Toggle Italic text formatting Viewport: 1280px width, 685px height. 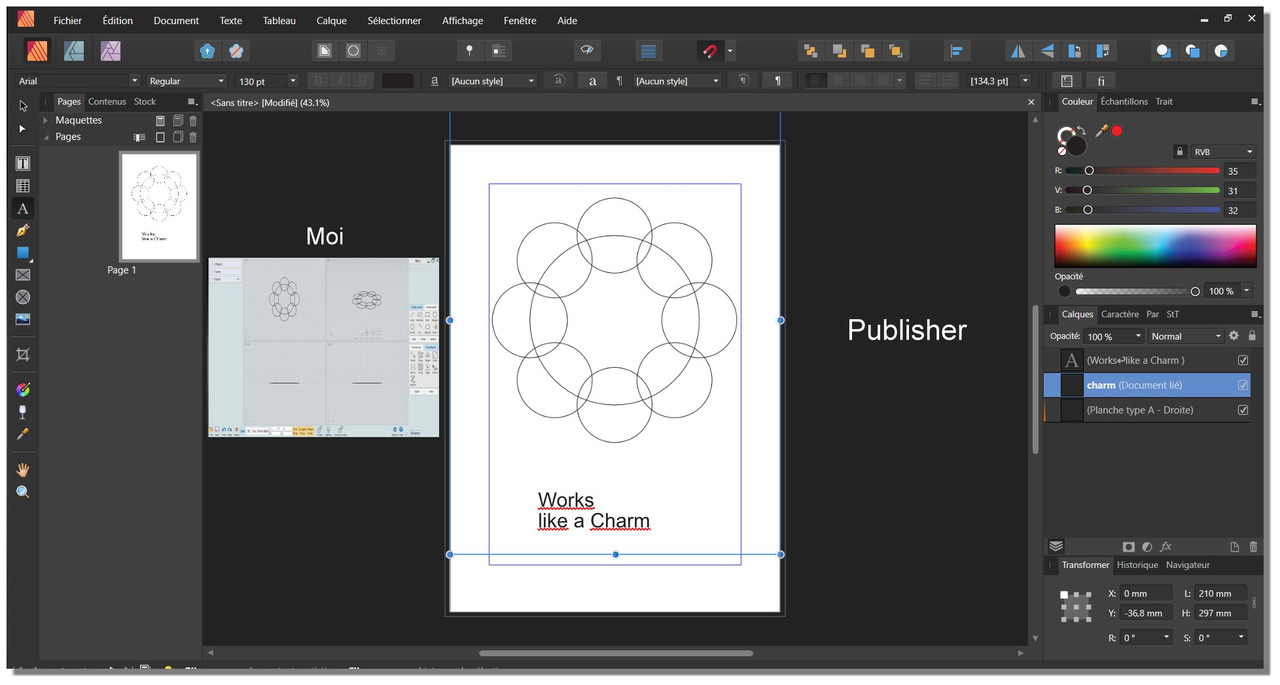point(340,80)
